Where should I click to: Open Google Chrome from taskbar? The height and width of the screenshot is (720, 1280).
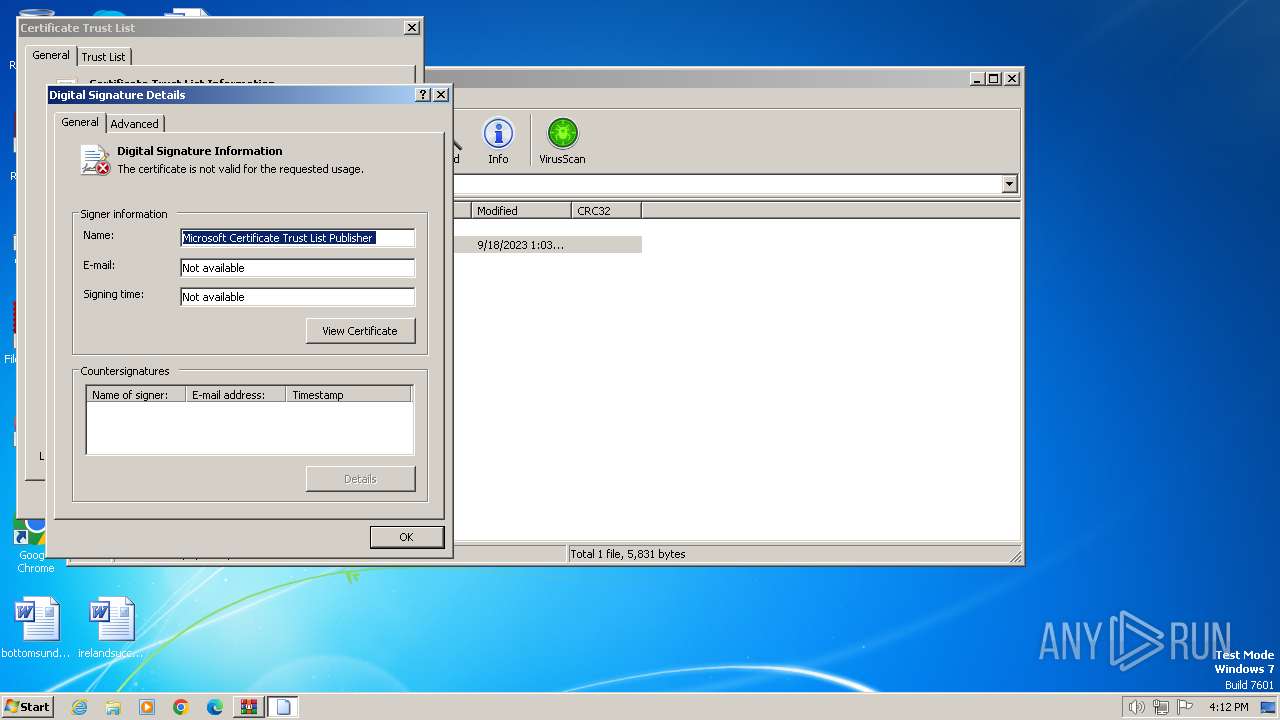tap(181, 707)
